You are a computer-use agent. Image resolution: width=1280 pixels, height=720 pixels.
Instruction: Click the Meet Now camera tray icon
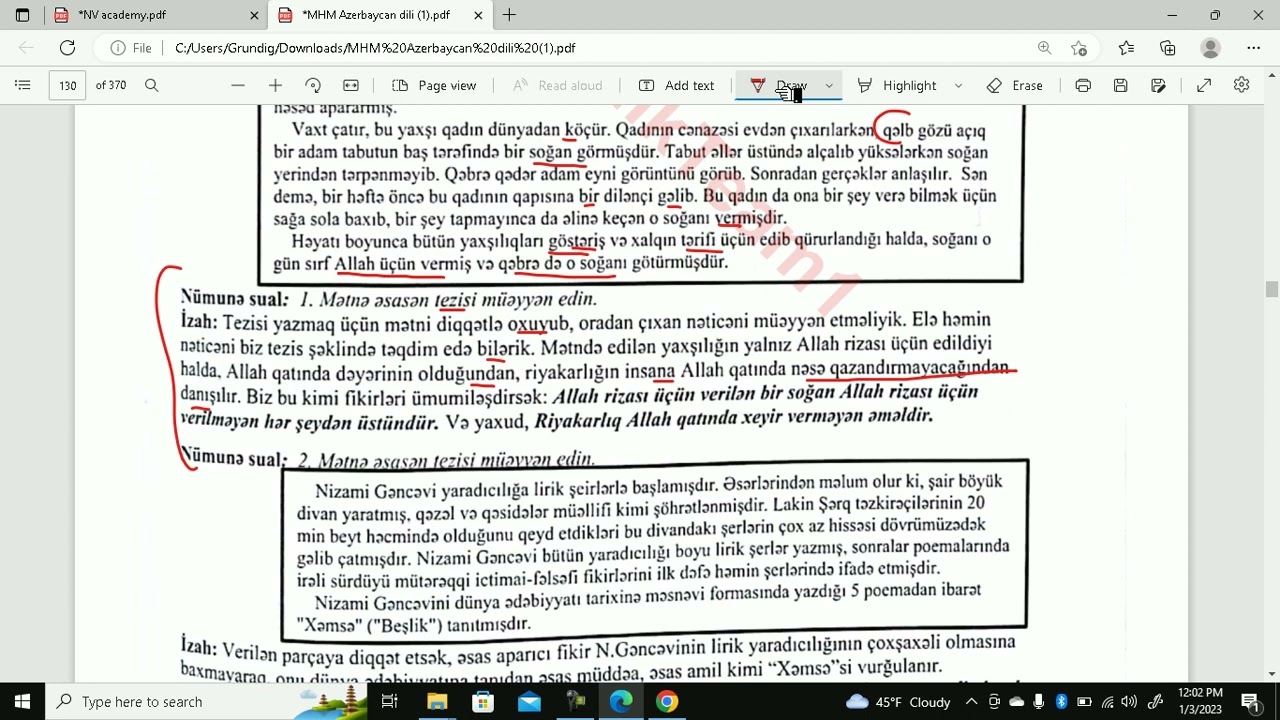tap(994, 702)
